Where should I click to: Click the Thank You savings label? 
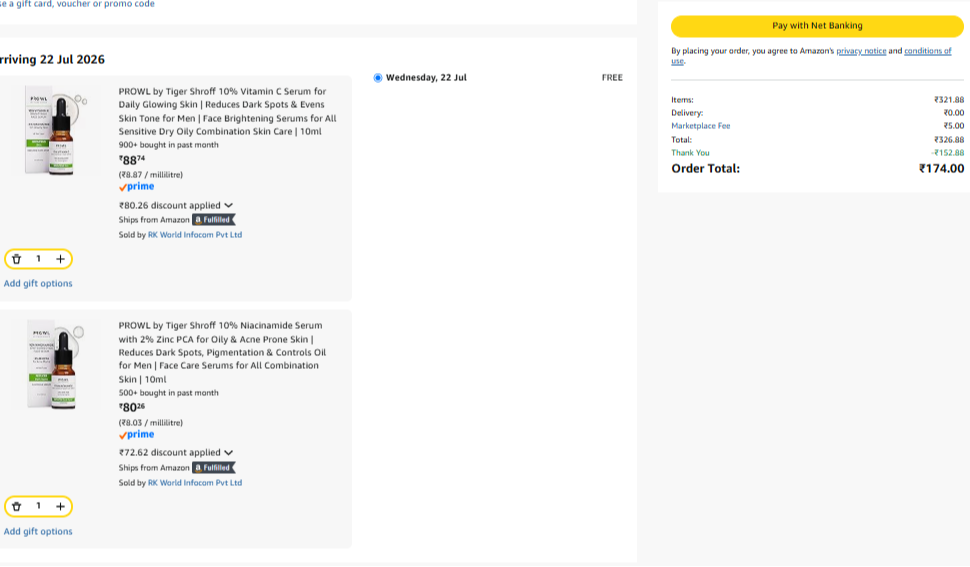pyautogui.click(x=690, y=153)
